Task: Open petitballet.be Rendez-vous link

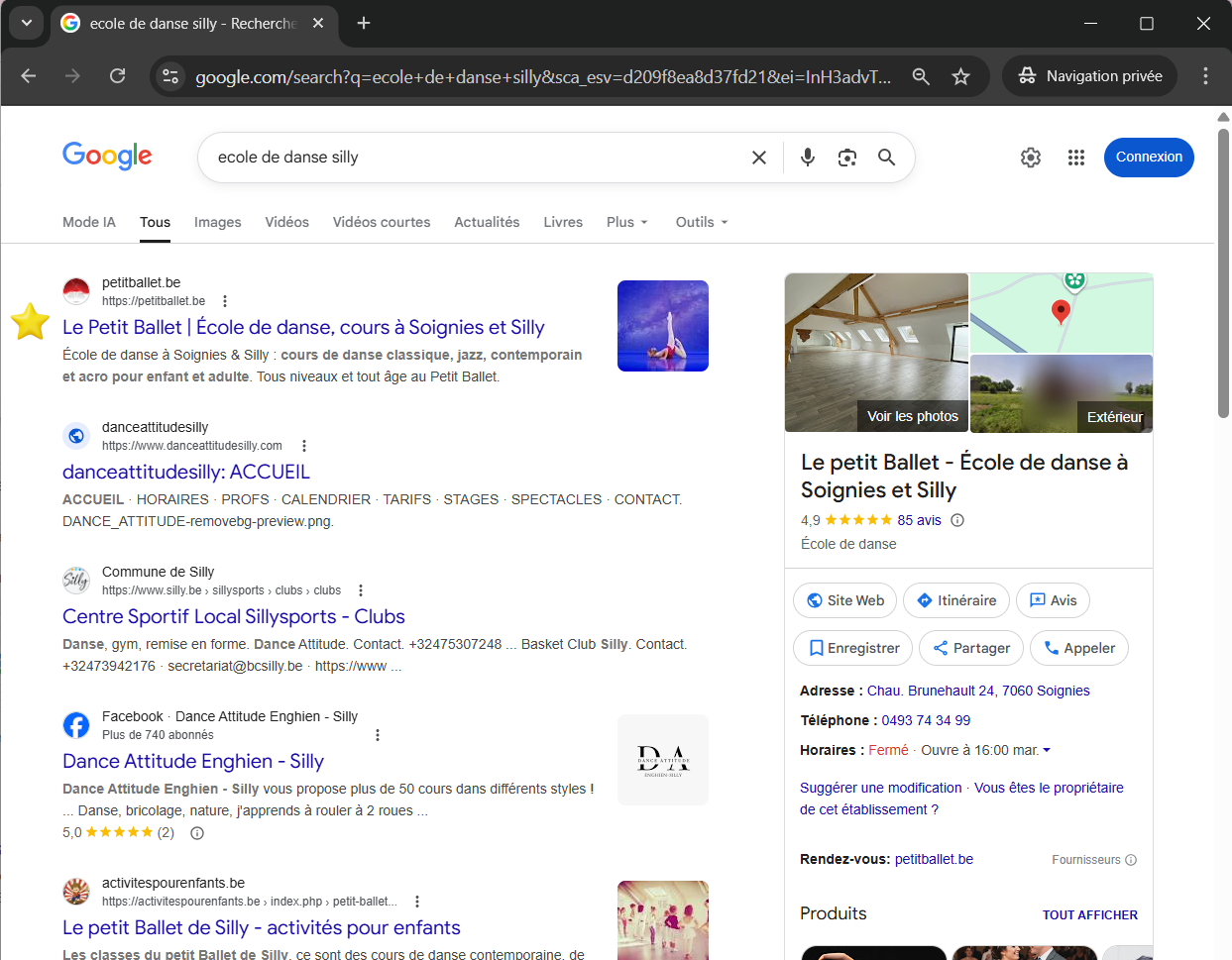Action: 934,859
